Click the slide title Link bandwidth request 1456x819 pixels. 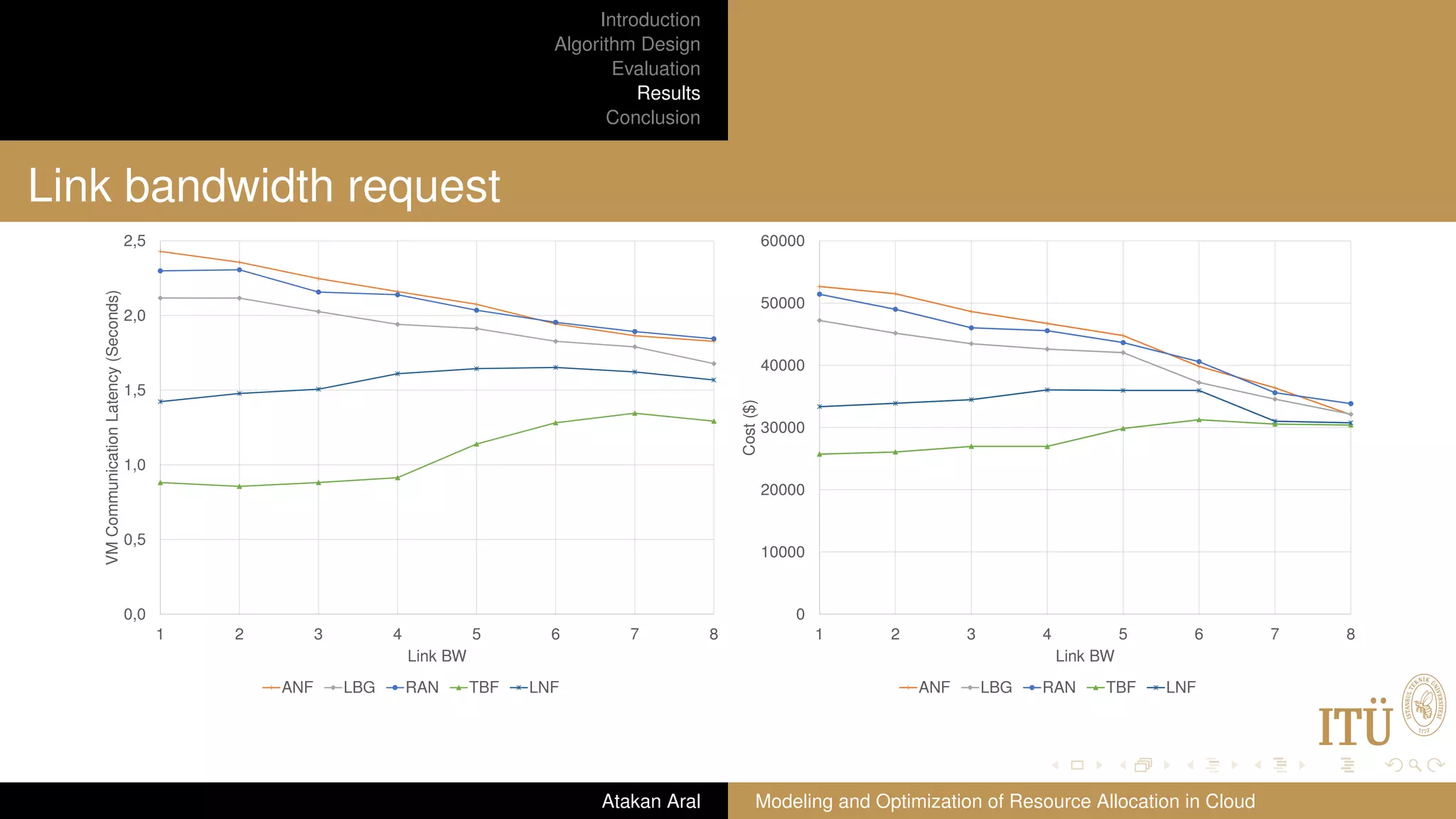pos(264,186)
